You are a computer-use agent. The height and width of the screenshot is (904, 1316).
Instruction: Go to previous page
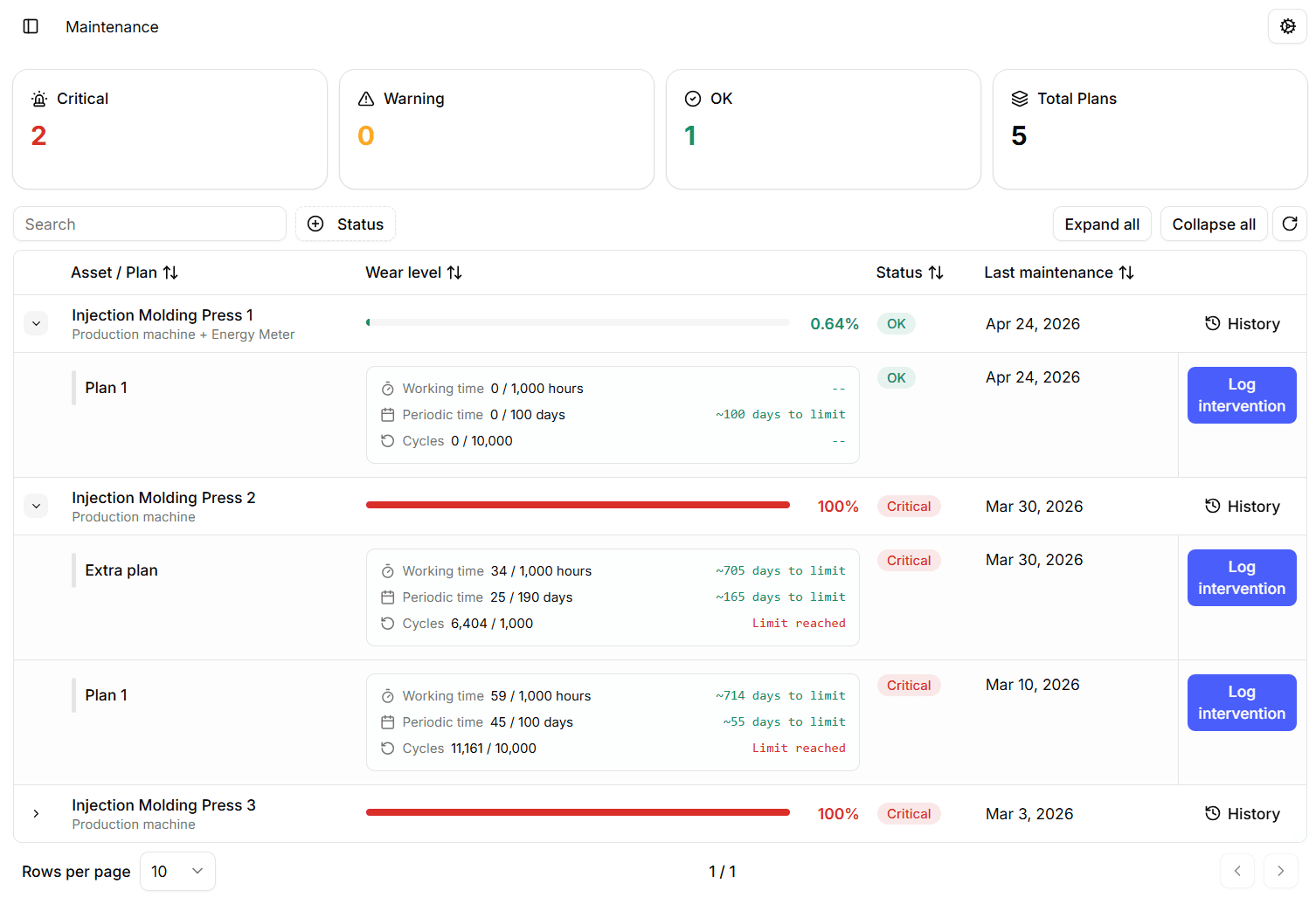click(1237, 871)
